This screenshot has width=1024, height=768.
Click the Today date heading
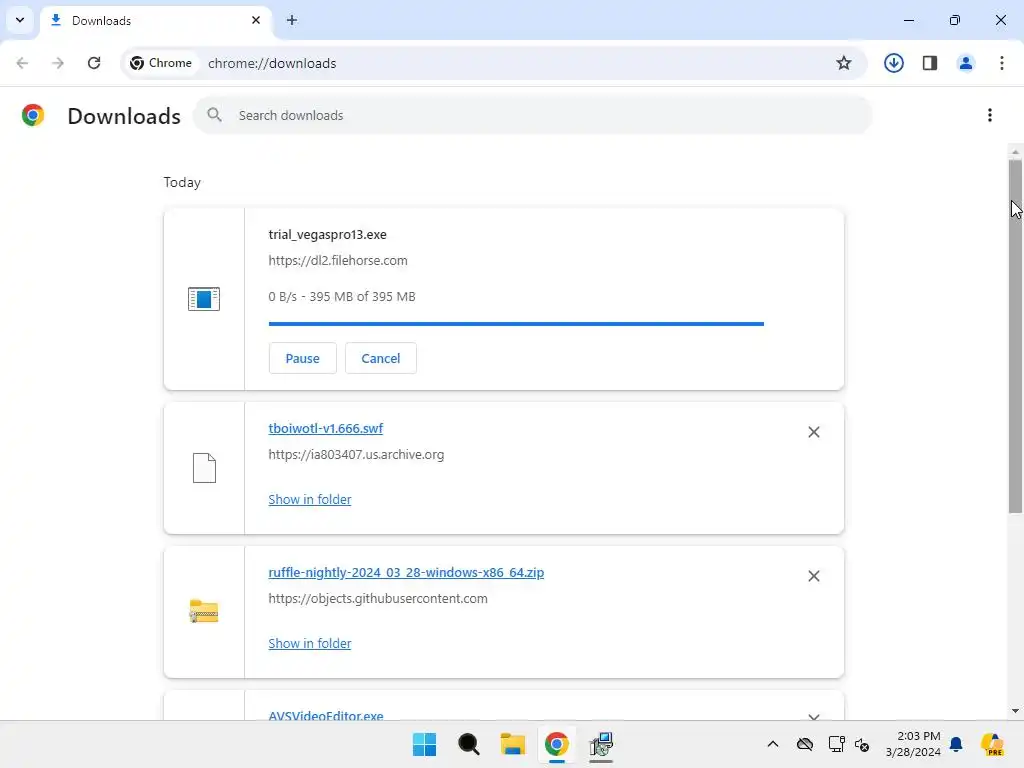tap(182, 182)
